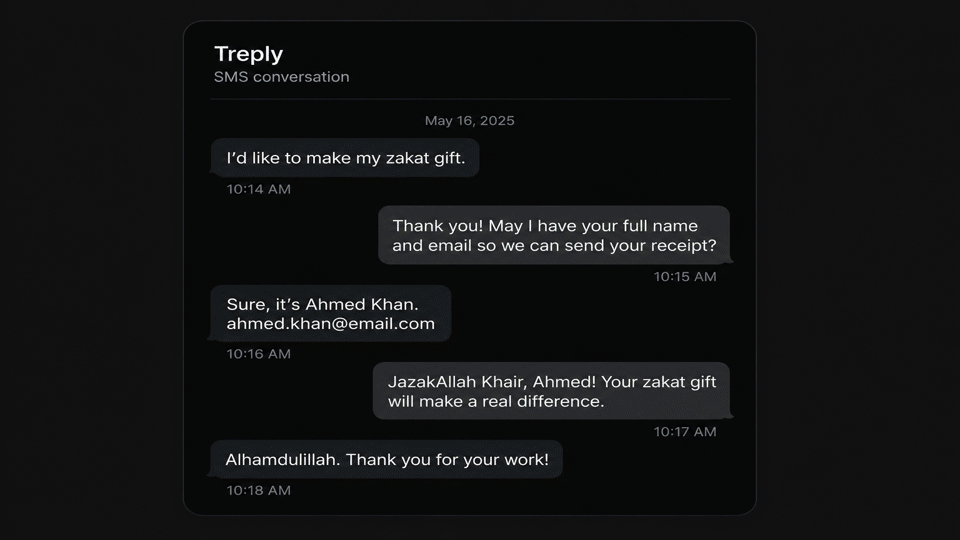Select the SMS conversation subtitle
This screenshot has width=960, height=540.
(x=282, y=77)
